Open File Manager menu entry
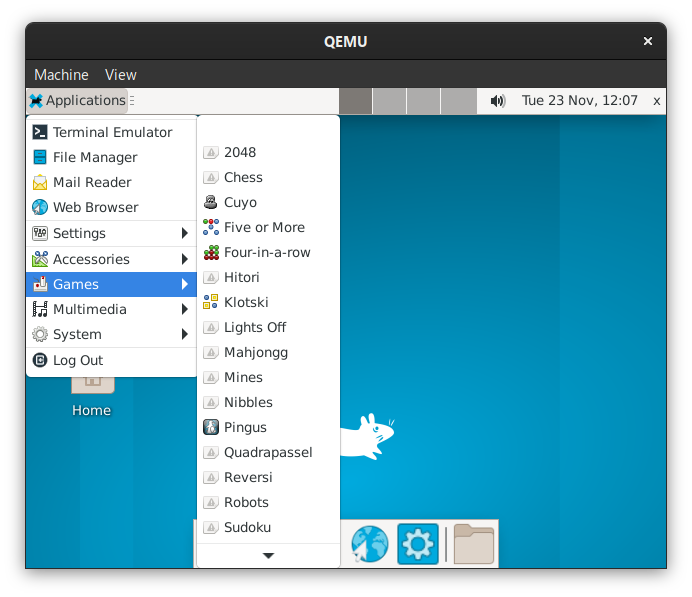Image resolution: width=692 pixels, height=597 pixels. [x=112, y=158]
